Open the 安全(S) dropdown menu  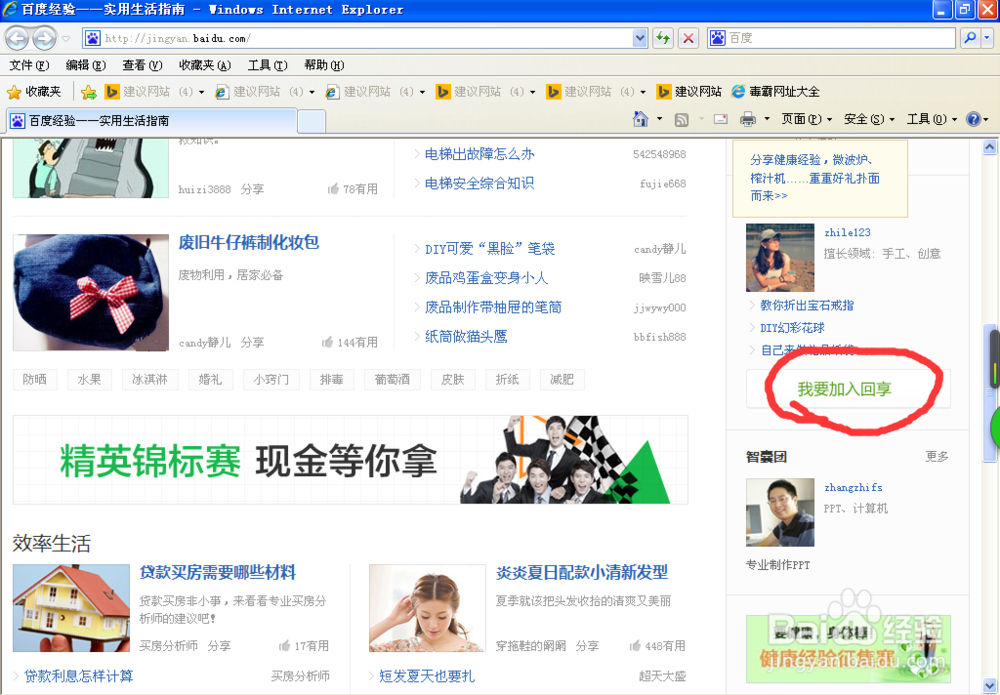(869, 119)
